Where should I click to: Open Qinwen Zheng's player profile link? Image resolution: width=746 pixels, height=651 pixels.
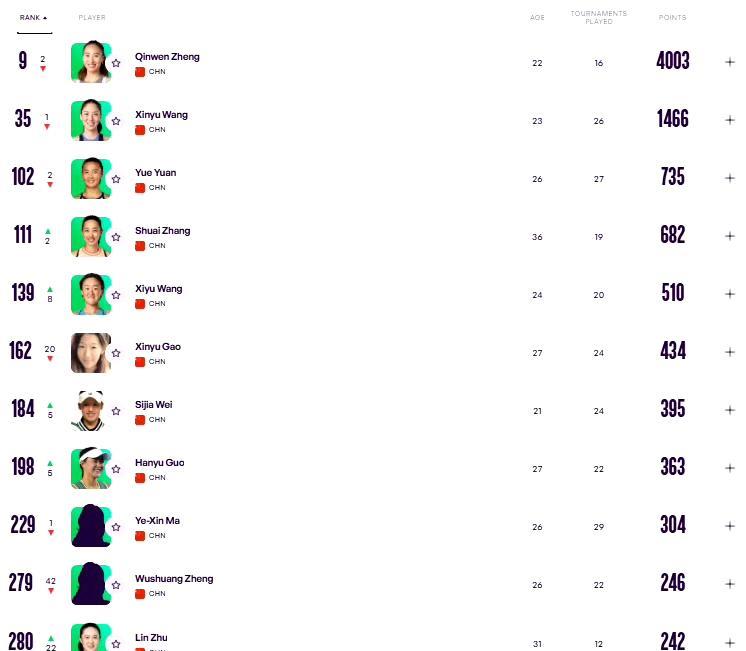[167, 57]
